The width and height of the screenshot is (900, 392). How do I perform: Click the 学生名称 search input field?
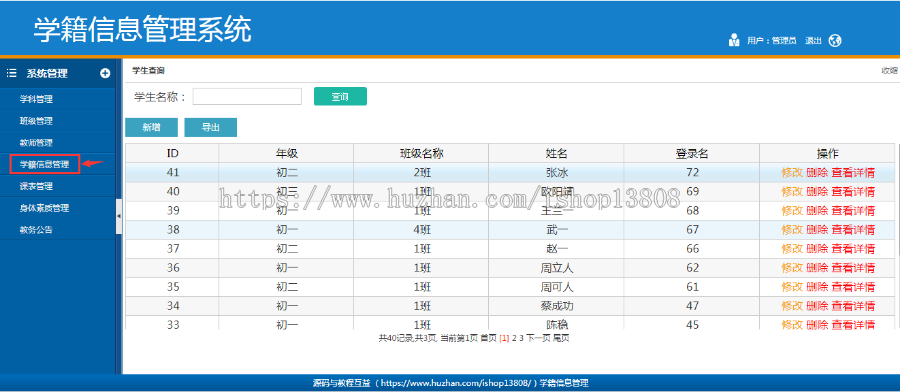tap(247, 96)
